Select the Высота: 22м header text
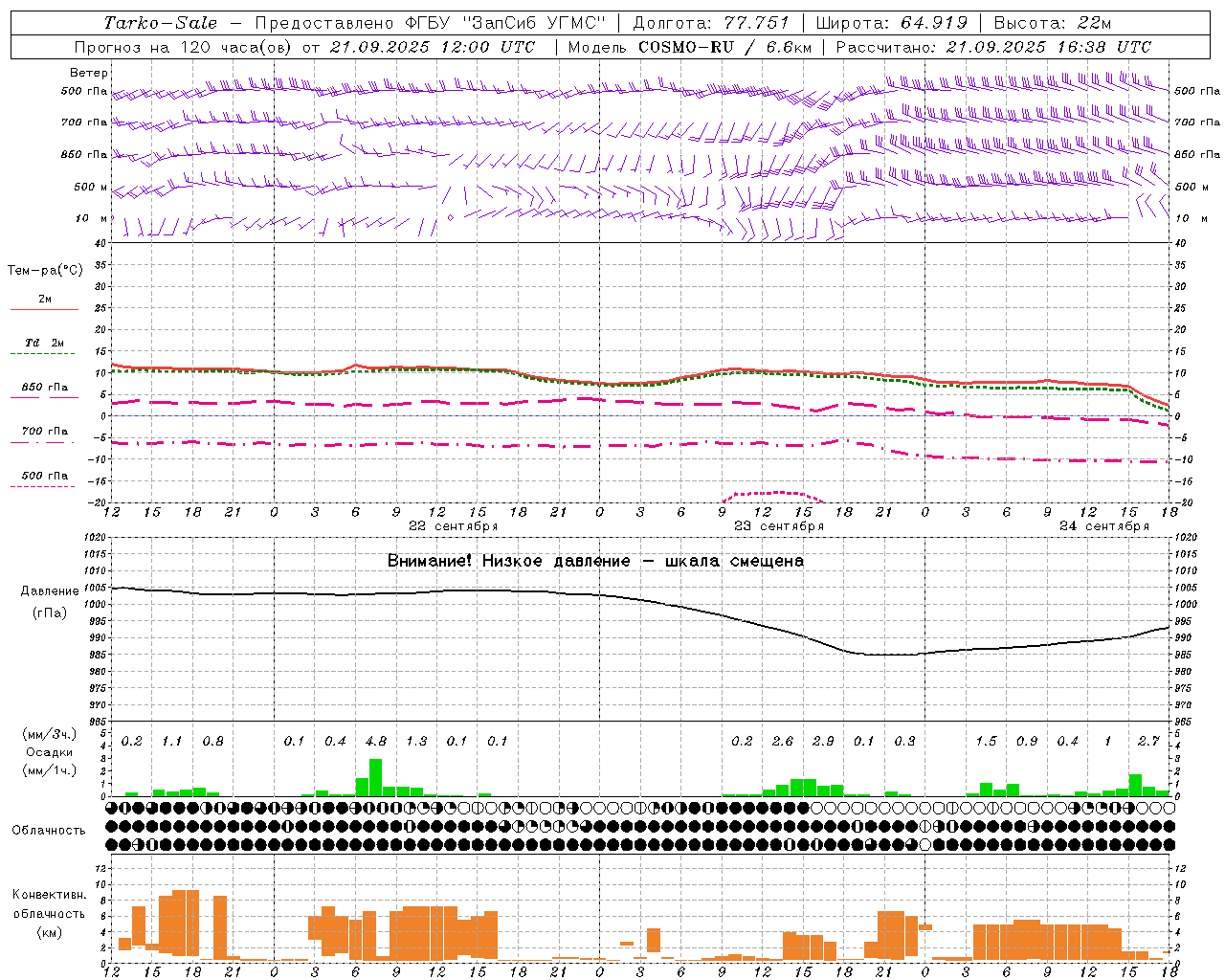 click(x=1053, y=23)
